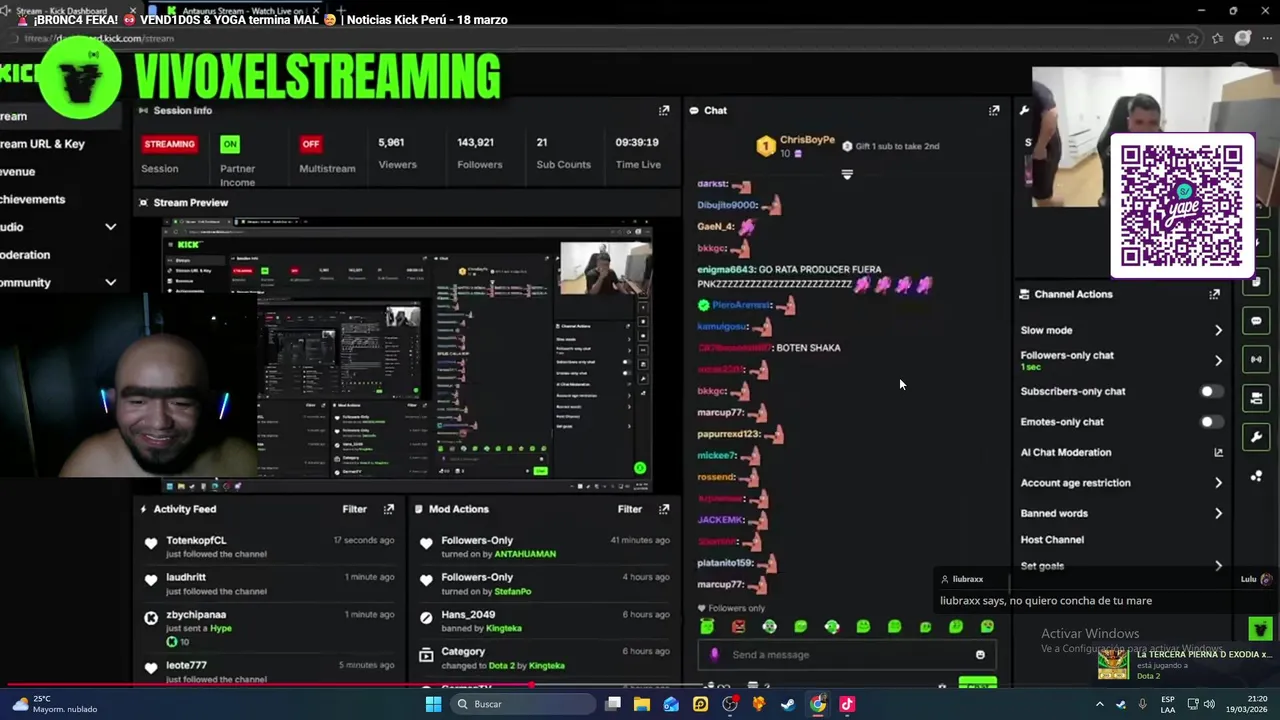
Task: Click the wrench icon in right sidebar
Action: (1257, 437)
